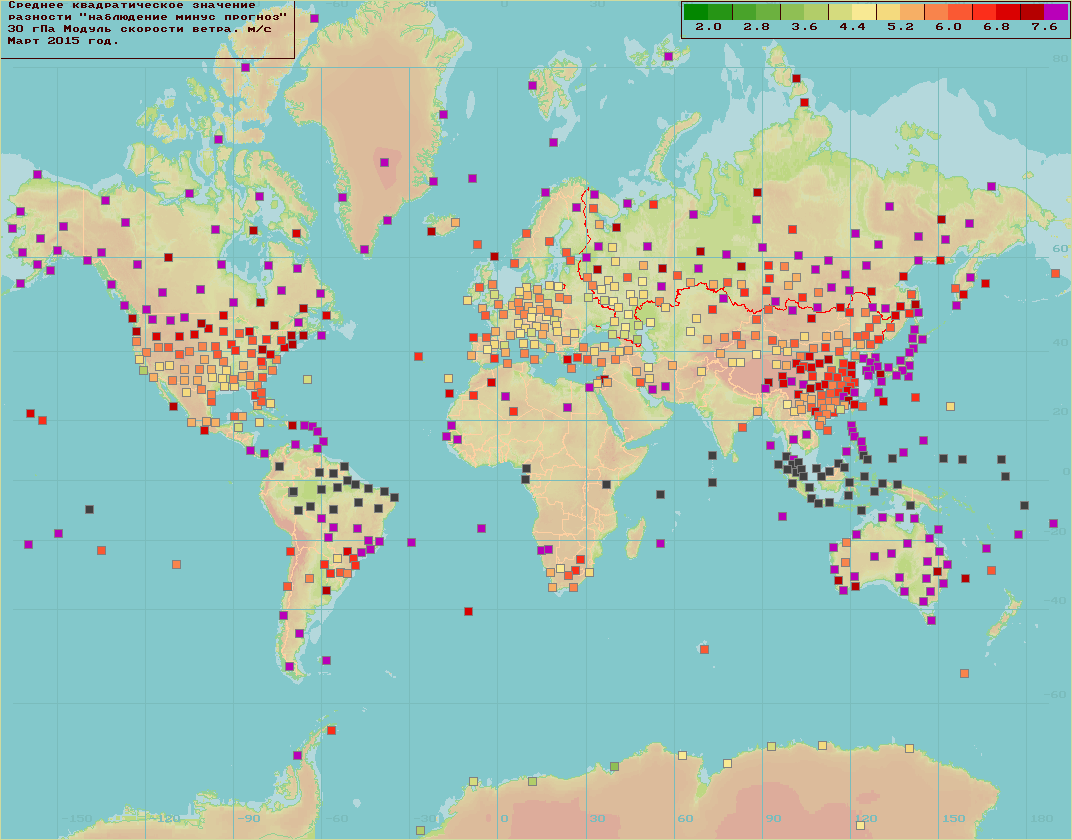Select legend label 4.4
This screenshot has width=1072, height=840.
852,27
